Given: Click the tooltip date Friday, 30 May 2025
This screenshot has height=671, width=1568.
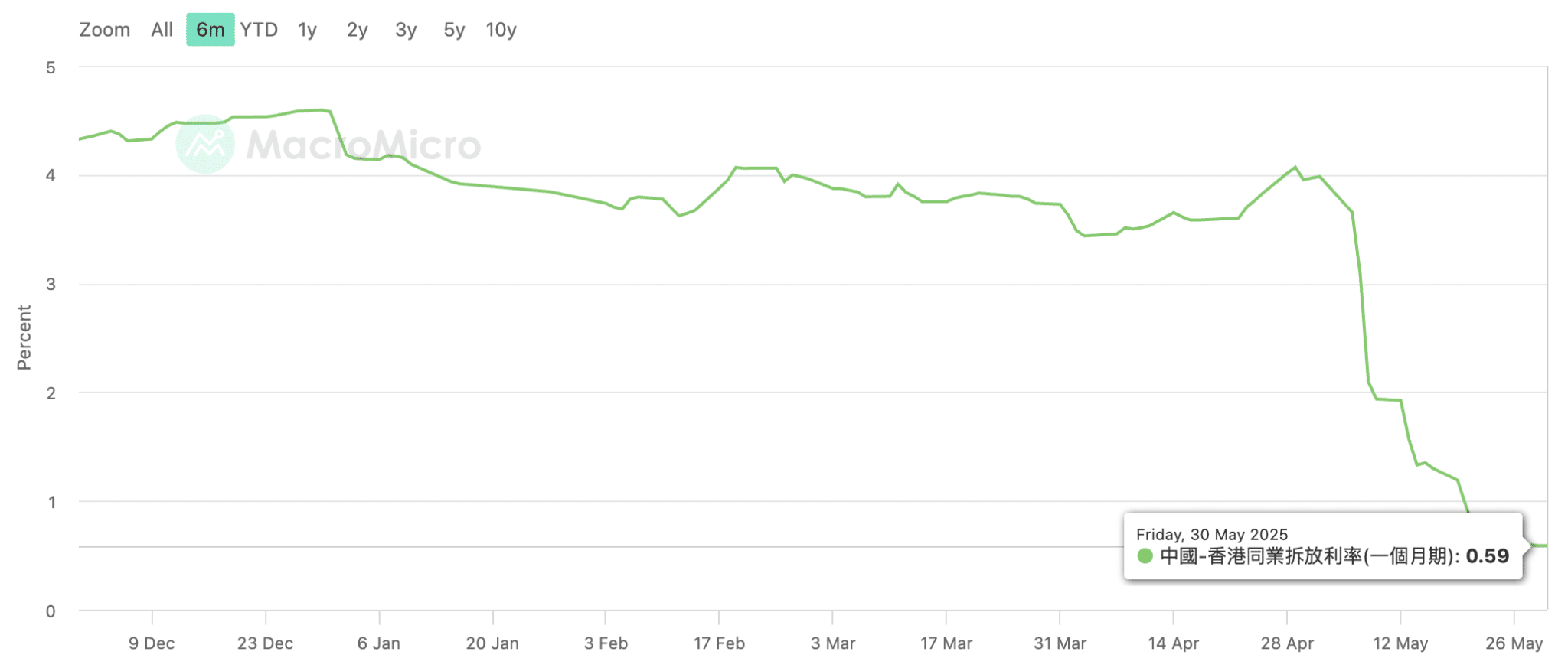Looking at the screenshot, I should (1211, 535).
